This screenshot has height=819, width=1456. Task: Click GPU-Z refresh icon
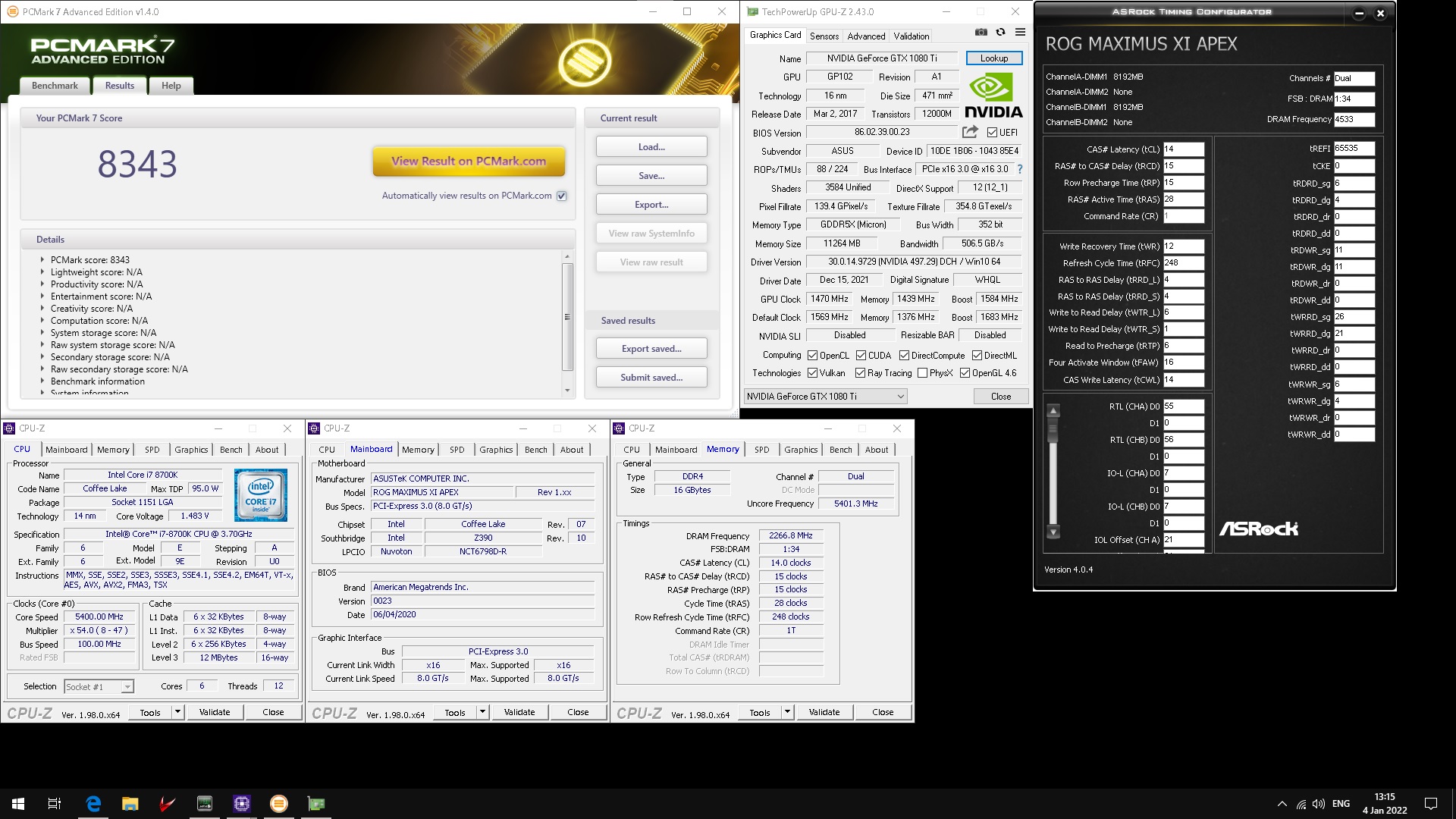pyautogui.click(x=1000, y=33)
